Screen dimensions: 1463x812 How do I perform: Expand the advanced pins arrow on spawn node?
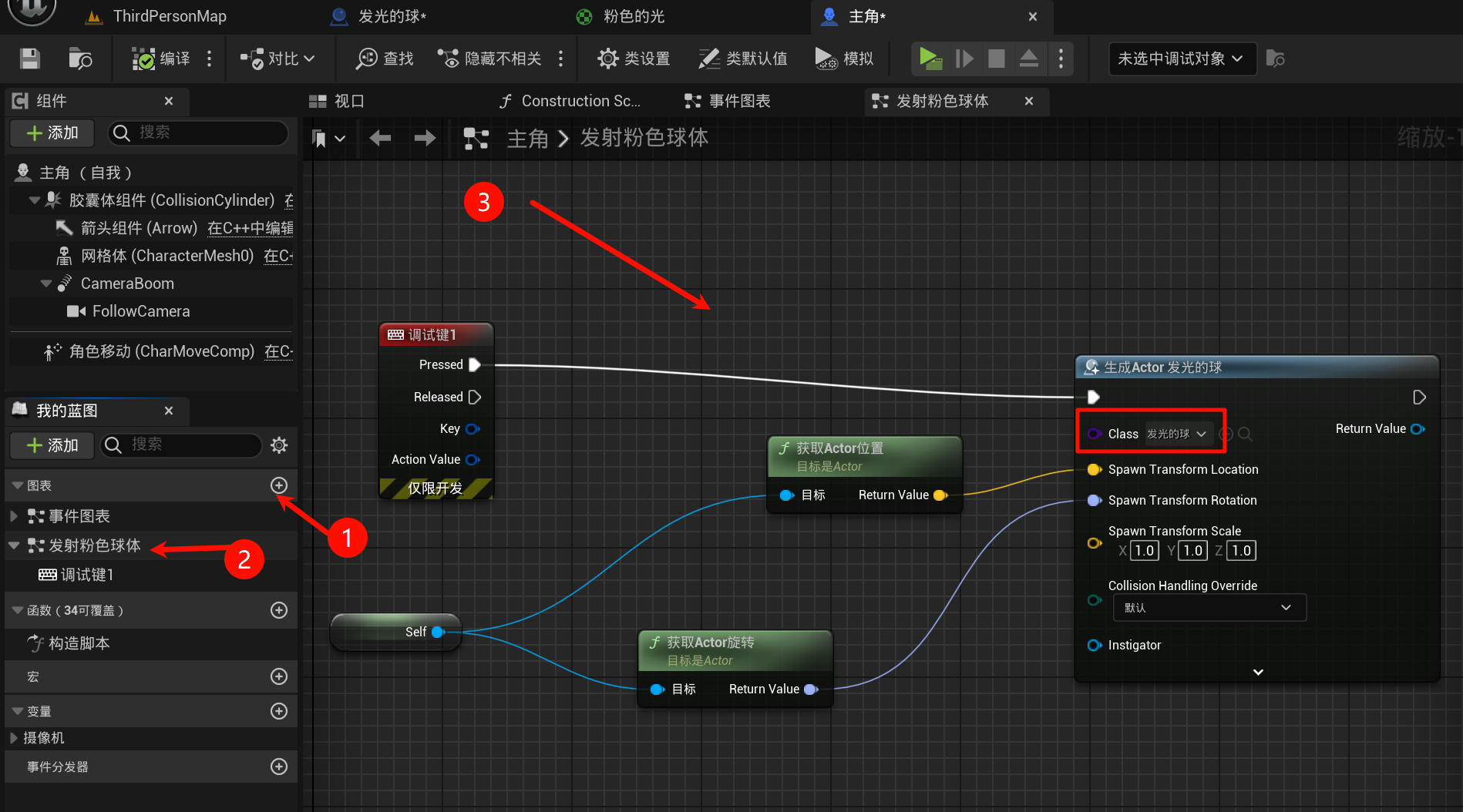click(x=1258, y=672)
